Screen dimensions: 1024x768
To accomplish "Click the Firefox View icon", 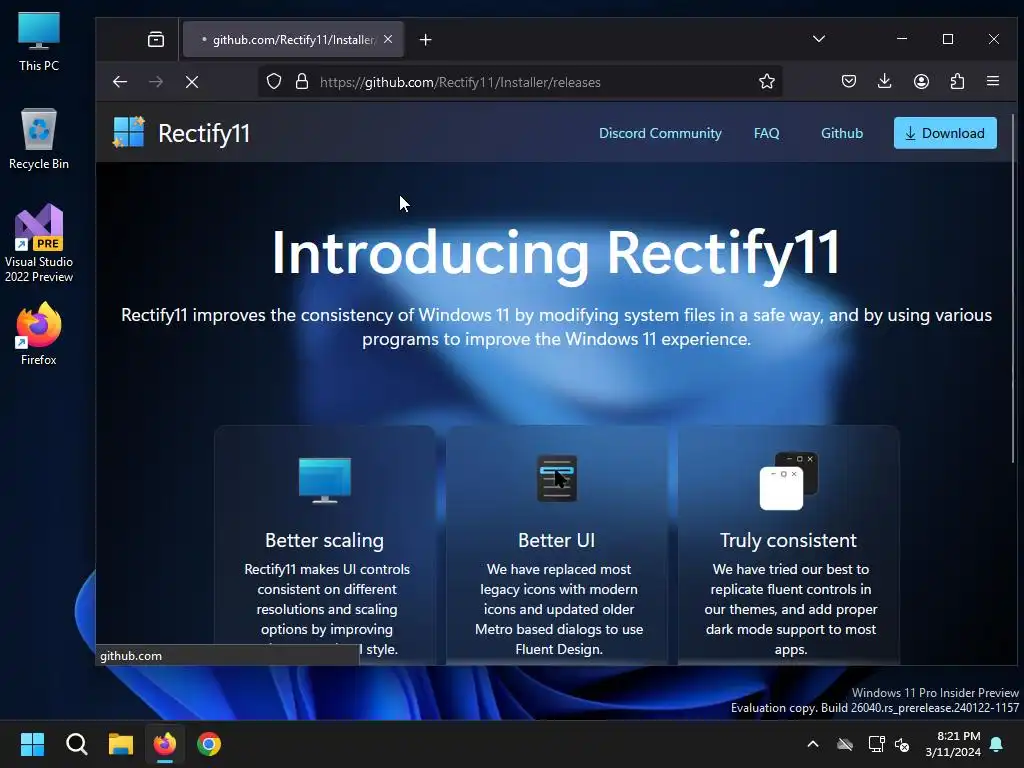I will coord(156,40).
